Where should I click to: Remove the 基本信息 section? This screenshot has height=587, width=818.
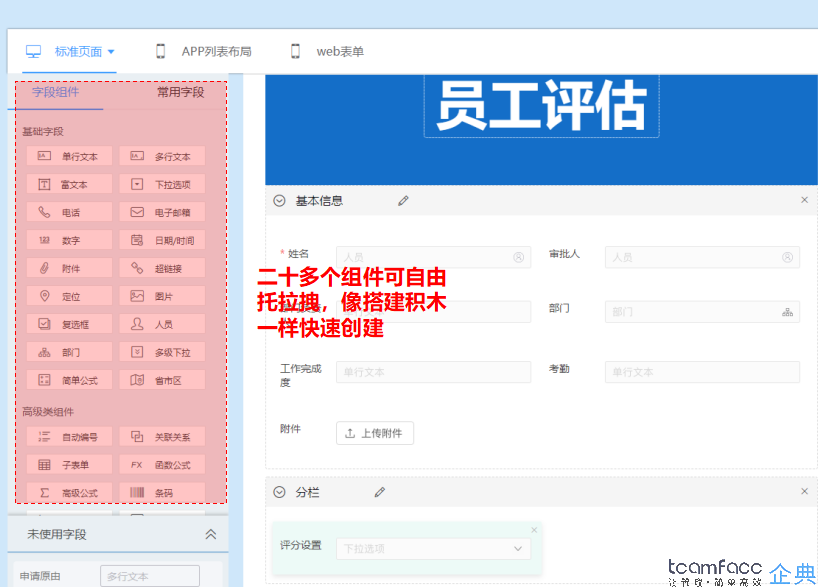[x=804, y=200]
